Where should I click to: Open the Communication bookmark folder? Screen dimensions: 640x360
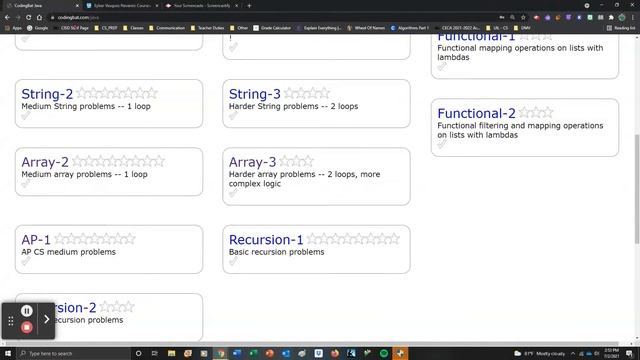click(167, 28)
